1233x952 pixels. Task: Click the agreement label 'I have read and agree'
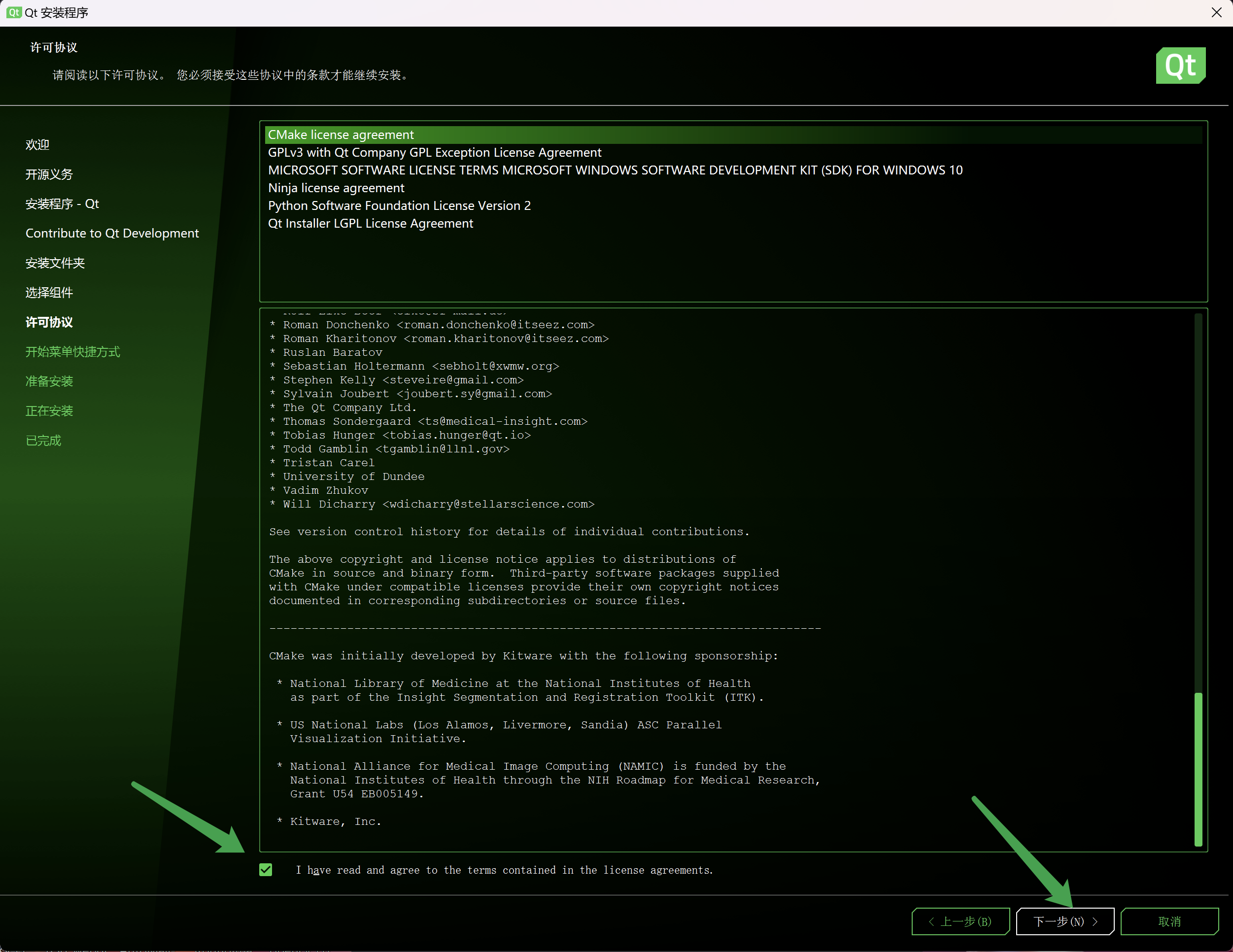[504, 870]
